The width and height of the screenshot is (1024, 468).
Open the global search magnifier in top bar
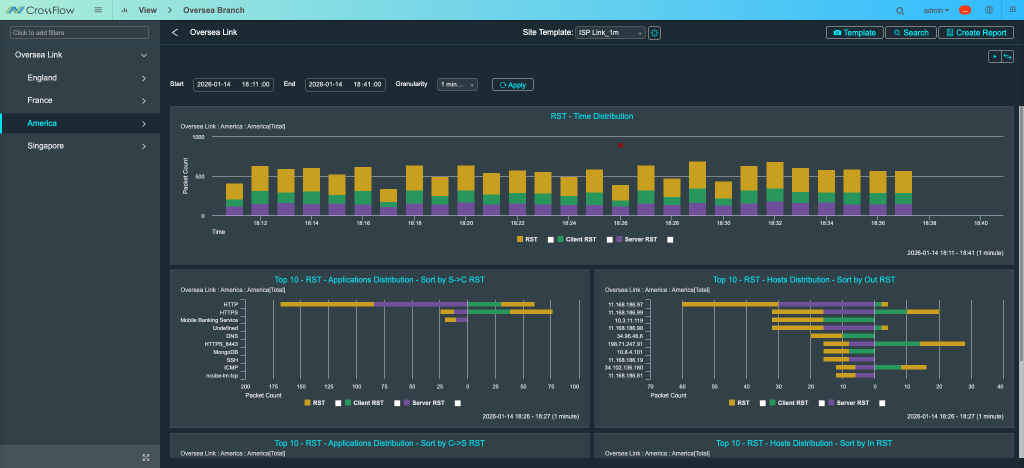pos(901,10)
